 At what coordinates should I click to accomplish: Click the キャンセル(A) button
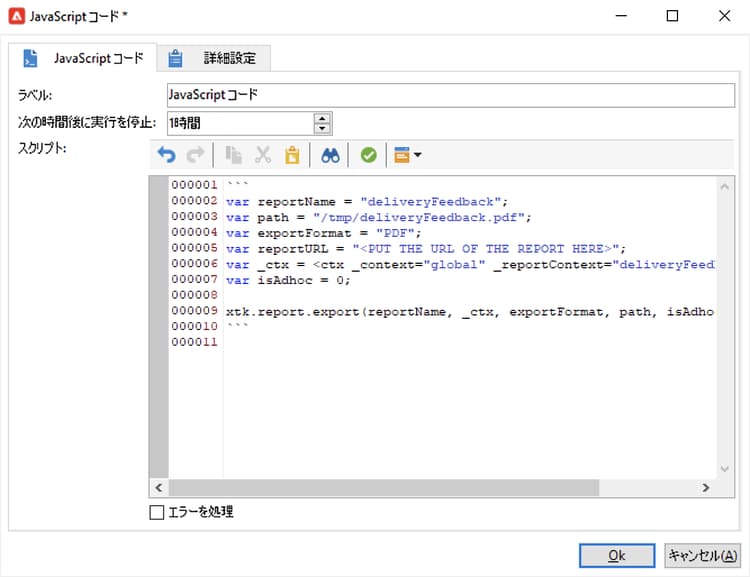tap(702, 555)
